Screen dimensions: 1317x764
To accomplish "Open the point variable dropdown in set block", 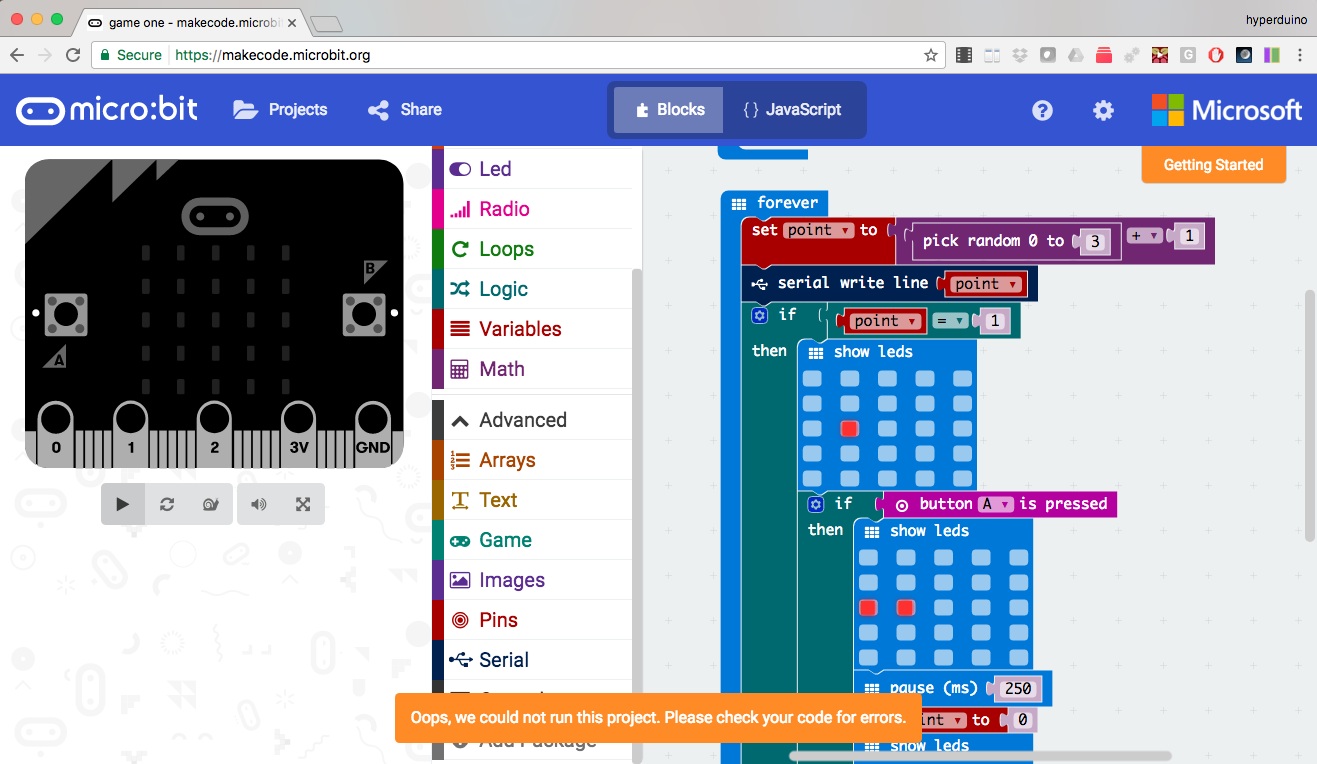I will point(817,230).
